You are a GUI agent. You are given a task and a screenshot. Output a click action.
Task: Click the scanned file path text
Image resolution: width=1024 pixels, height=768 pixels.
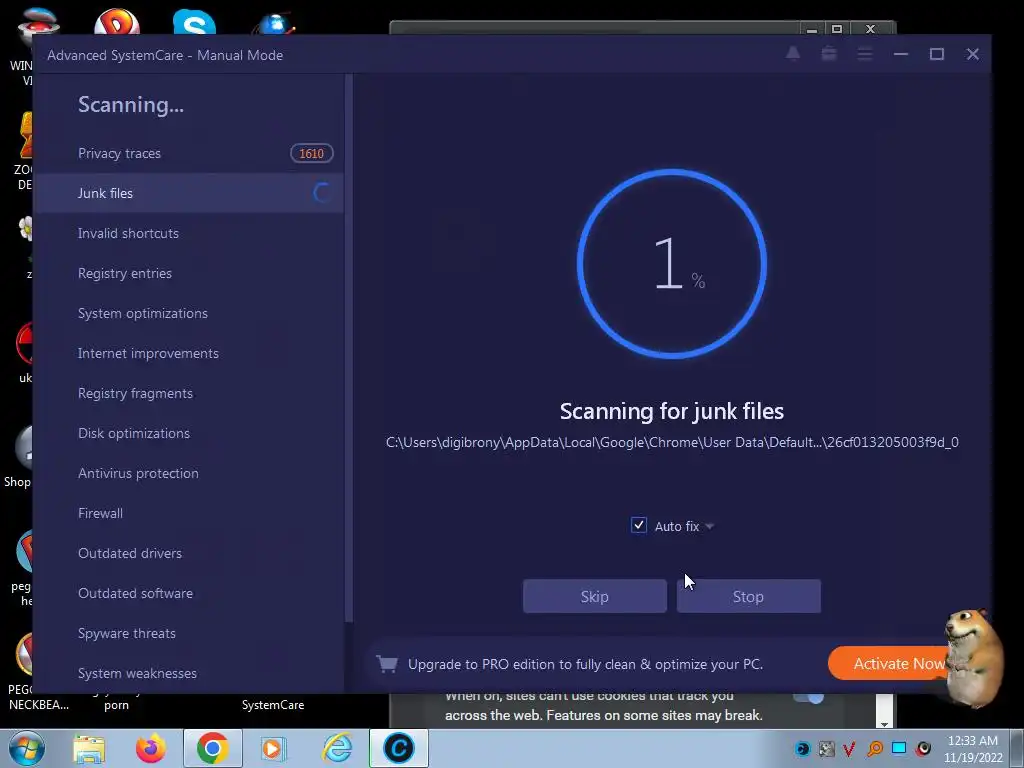pos(672,442)
